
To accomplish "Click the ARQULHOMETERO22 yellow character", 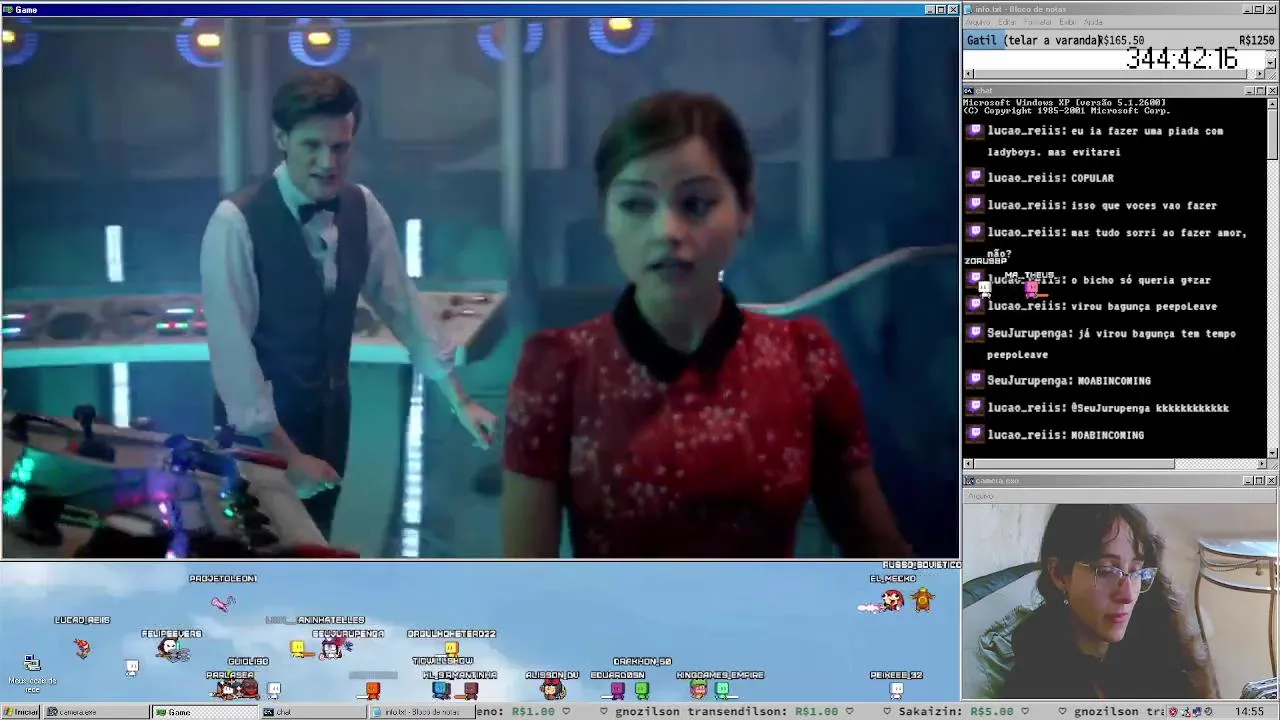I will coord(451,648).
